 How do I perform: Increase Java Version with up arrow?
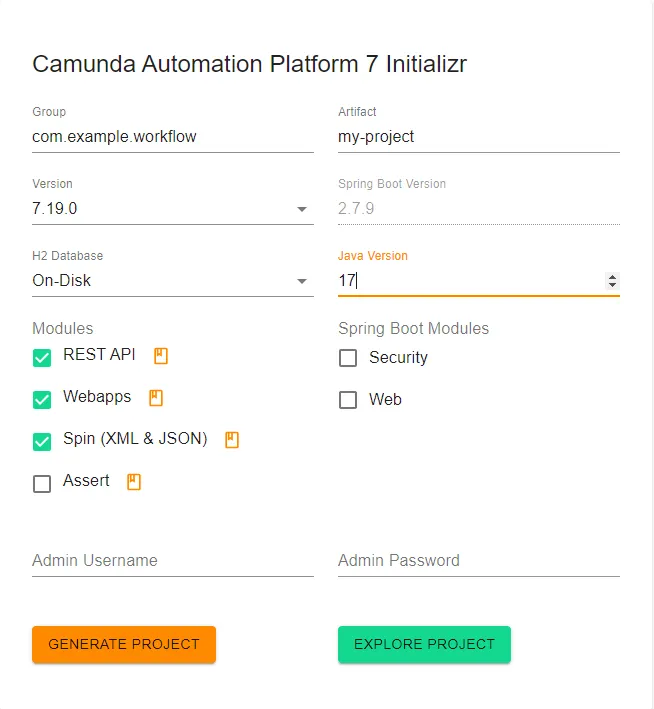coord(612,277)
